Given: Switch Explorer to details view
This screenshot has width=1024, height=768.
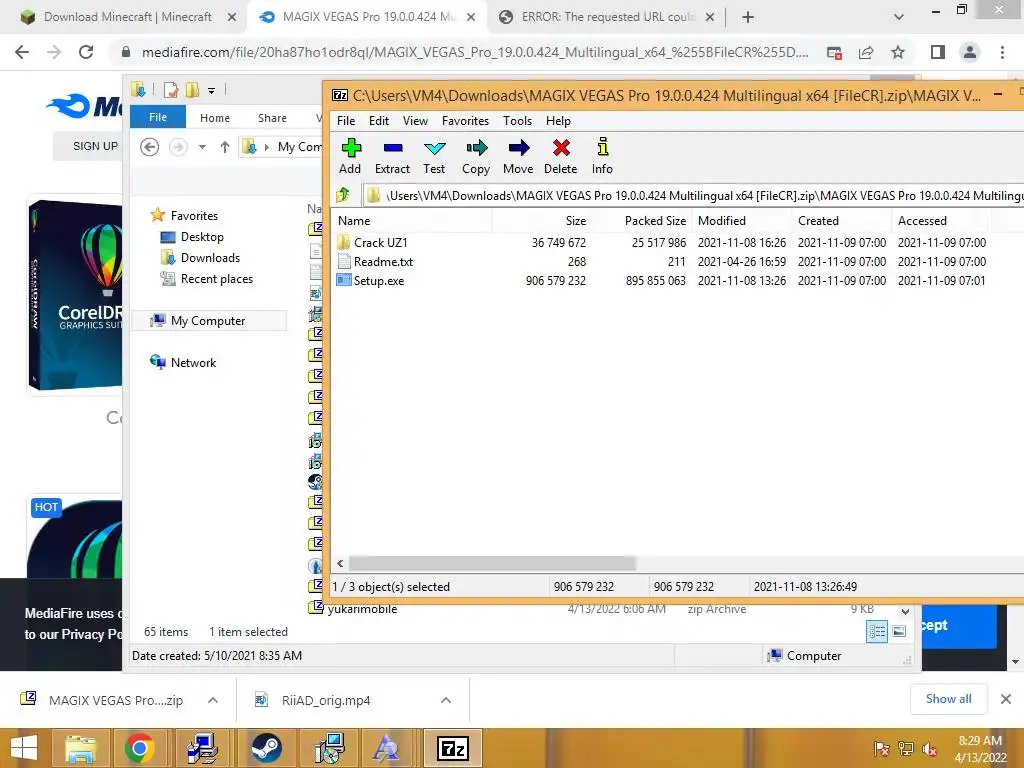Looking at the screenshot, I should [877, 632].
